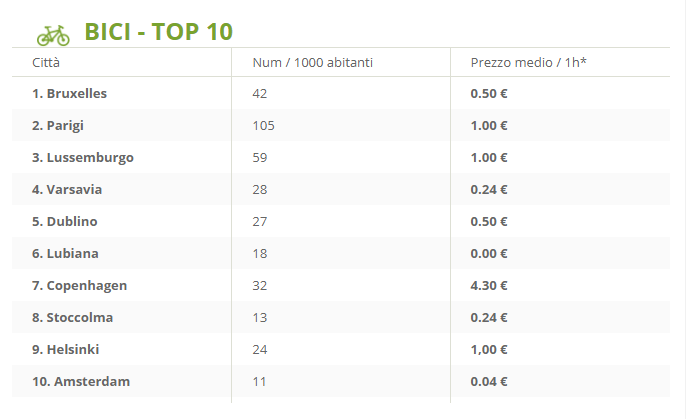The height and width of the screenshot is (419, 686).
Task: Click the 3. Lussemburgo entry
Action: [83, 158]
